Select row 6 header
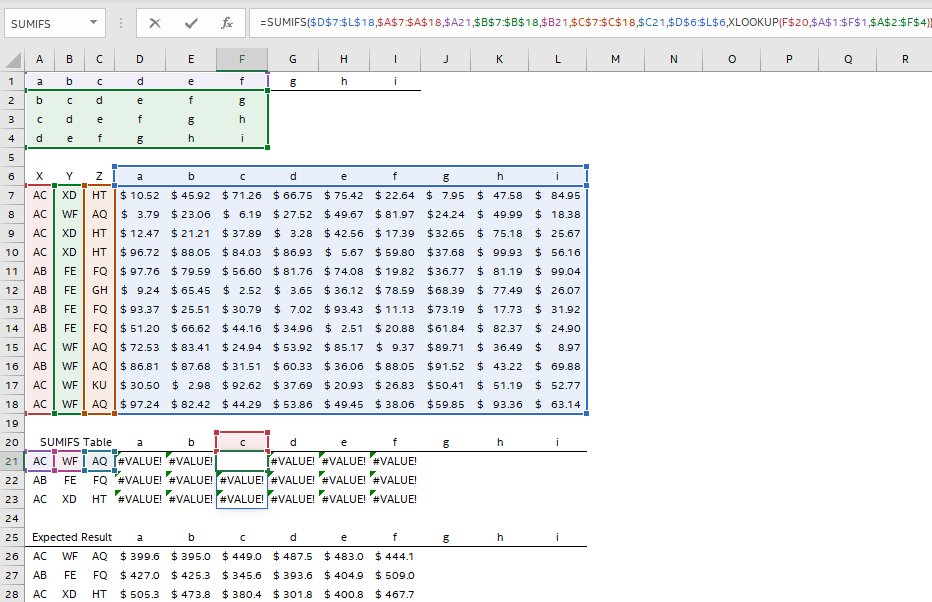This screenshot has width=932, height=602. pos(12,175)
